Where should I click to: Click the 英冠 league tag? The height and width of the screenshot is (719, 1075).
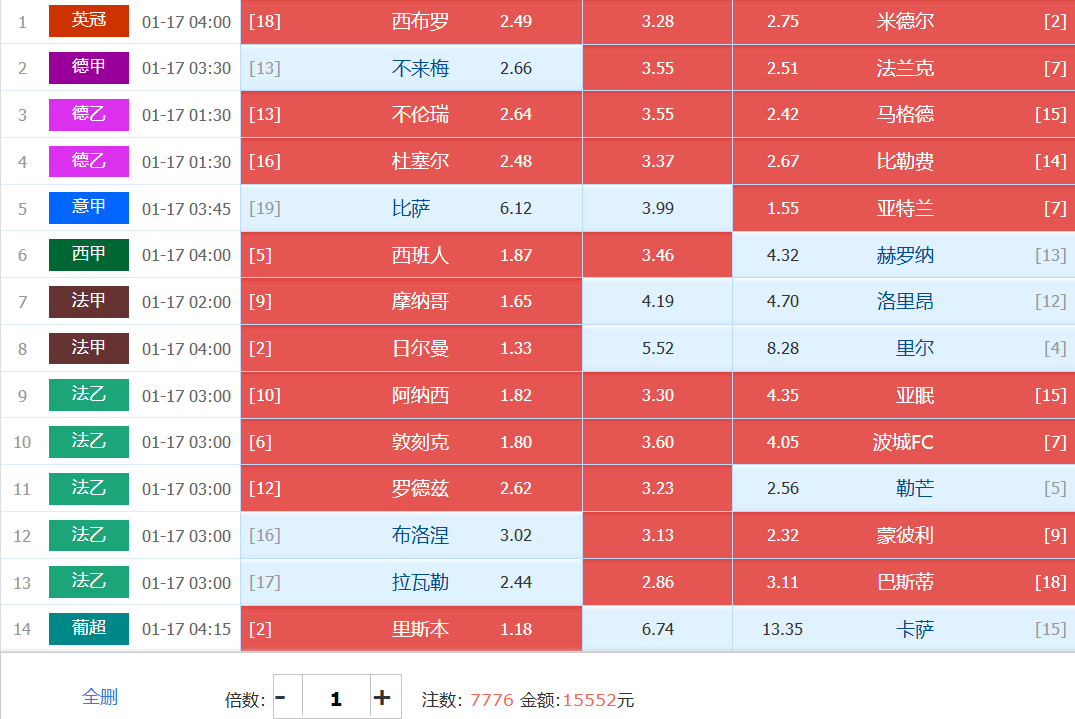(x=89, y=21)
